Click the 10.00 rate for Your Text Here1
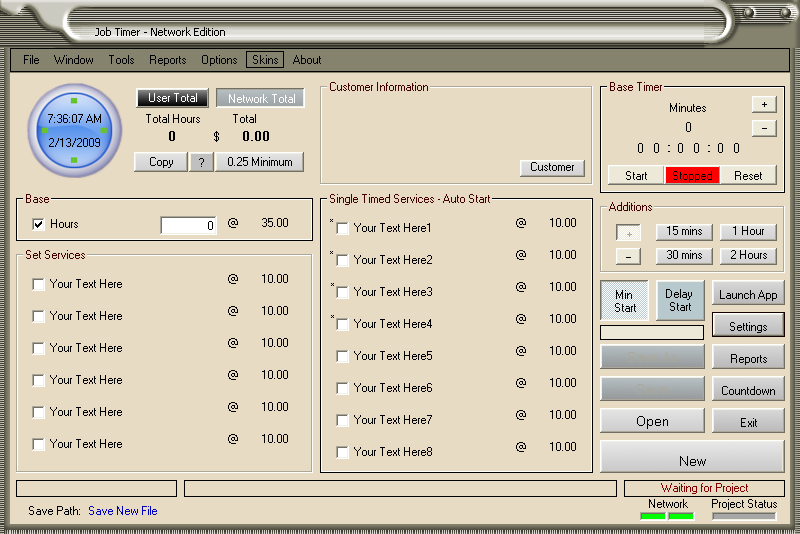This screenshot has height=534, width=800. (x=563, y=223)
